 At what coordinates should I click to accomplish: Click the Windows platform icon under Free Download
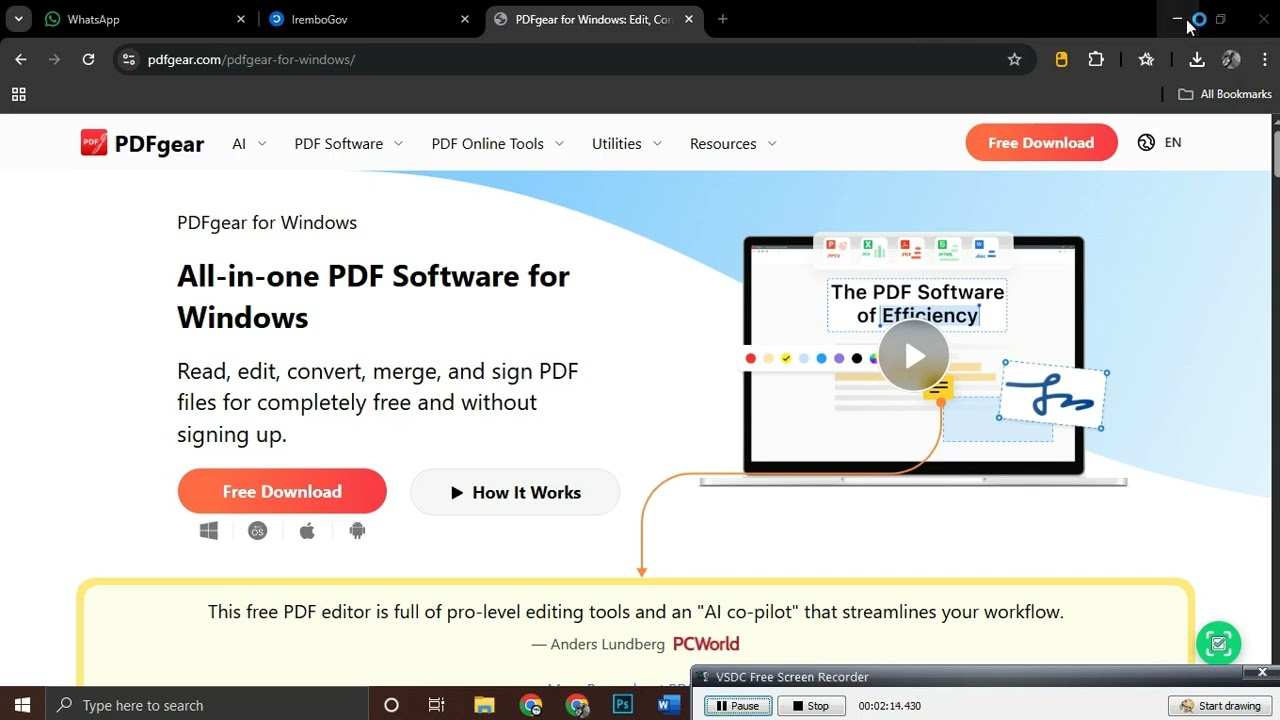tap(209, 531)
